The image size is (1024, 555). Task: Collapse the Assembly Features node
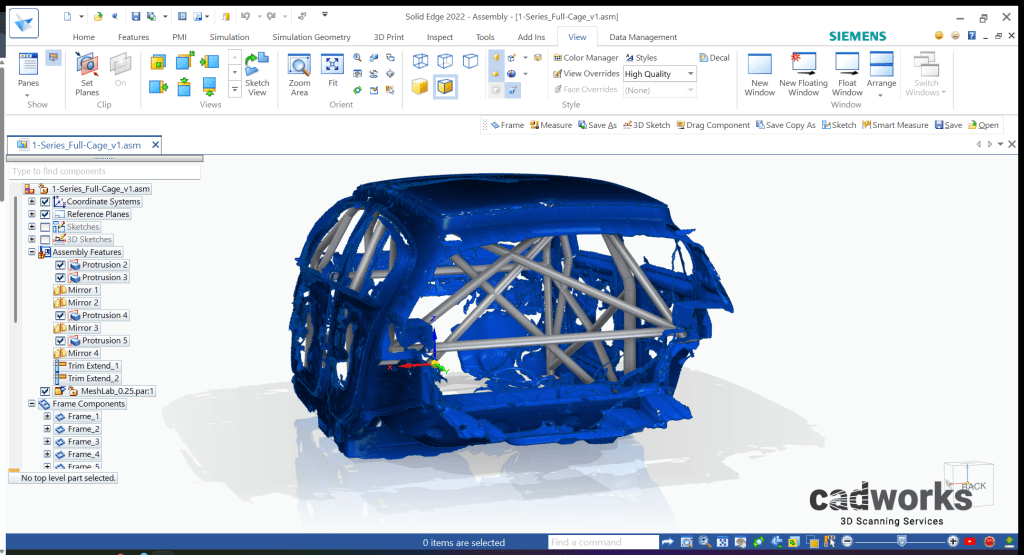(x=32, y=252)
